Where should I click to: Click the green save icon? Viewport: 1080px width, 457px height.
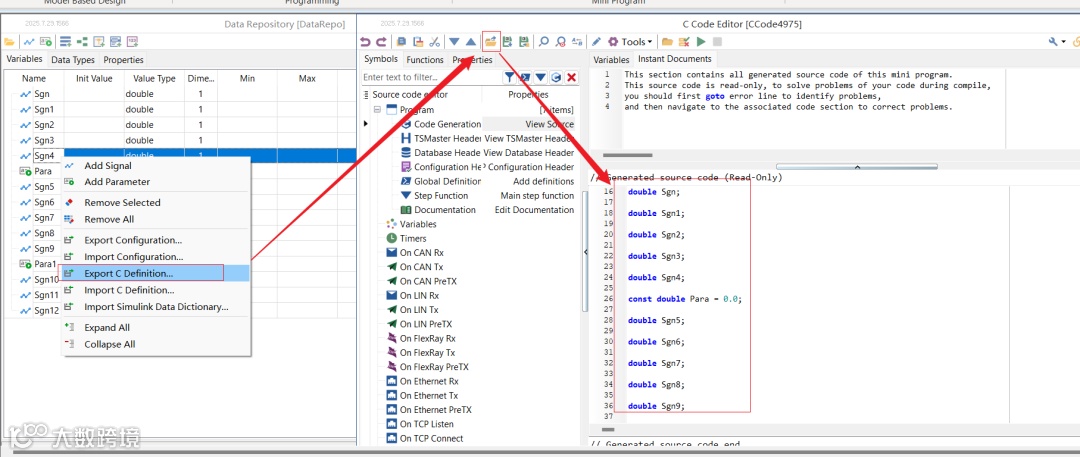pos(508,42)
